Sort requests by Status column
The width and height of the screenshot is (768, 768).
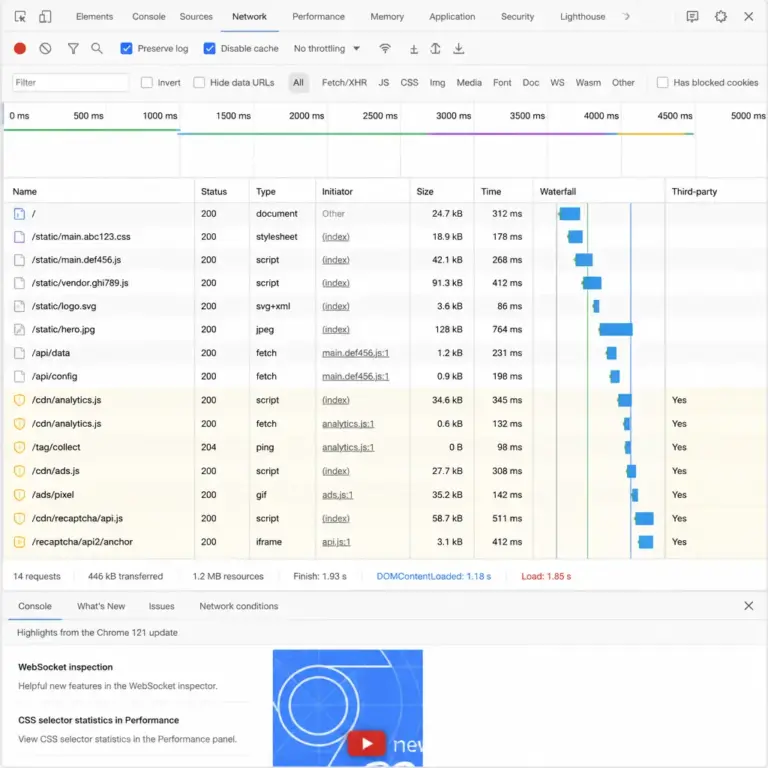(x=222, y=192)
